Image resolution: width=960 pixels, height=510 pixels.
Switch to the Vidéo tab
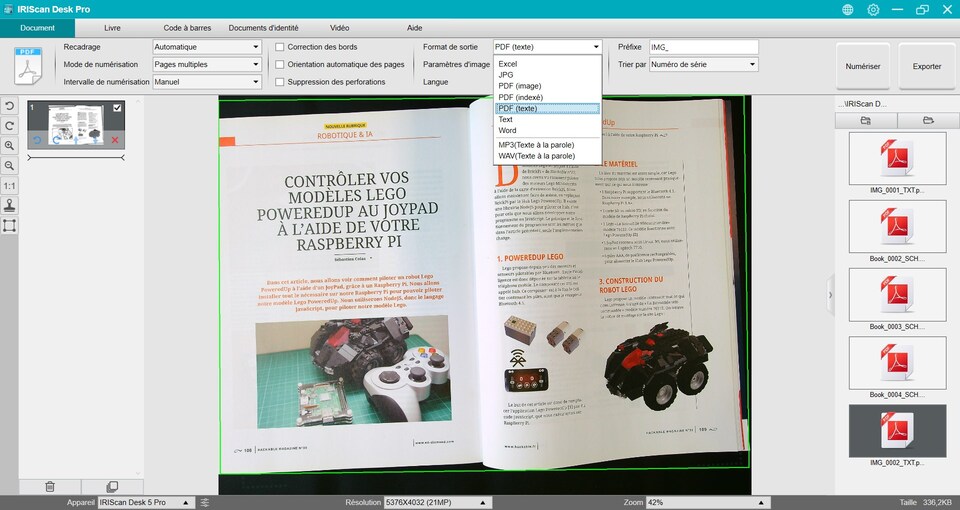pos(339,28)
